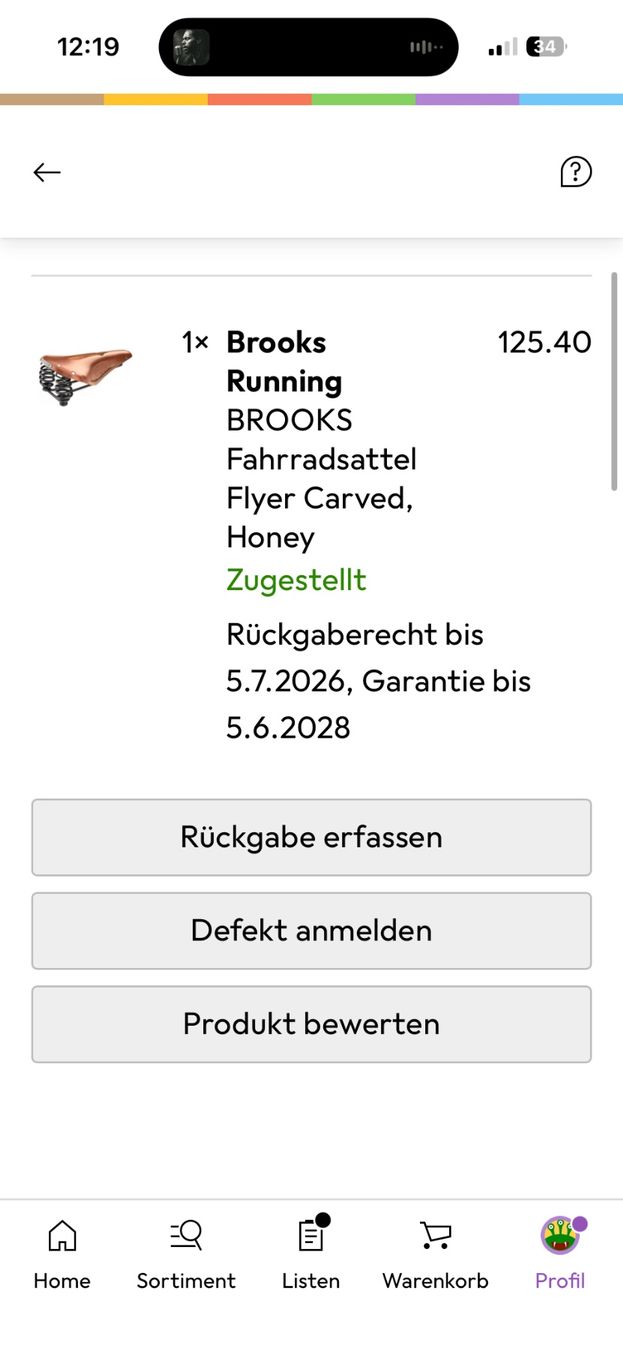Click the Rückgabe erfassen button
The image size is (623, 1350).
point(311,837)
